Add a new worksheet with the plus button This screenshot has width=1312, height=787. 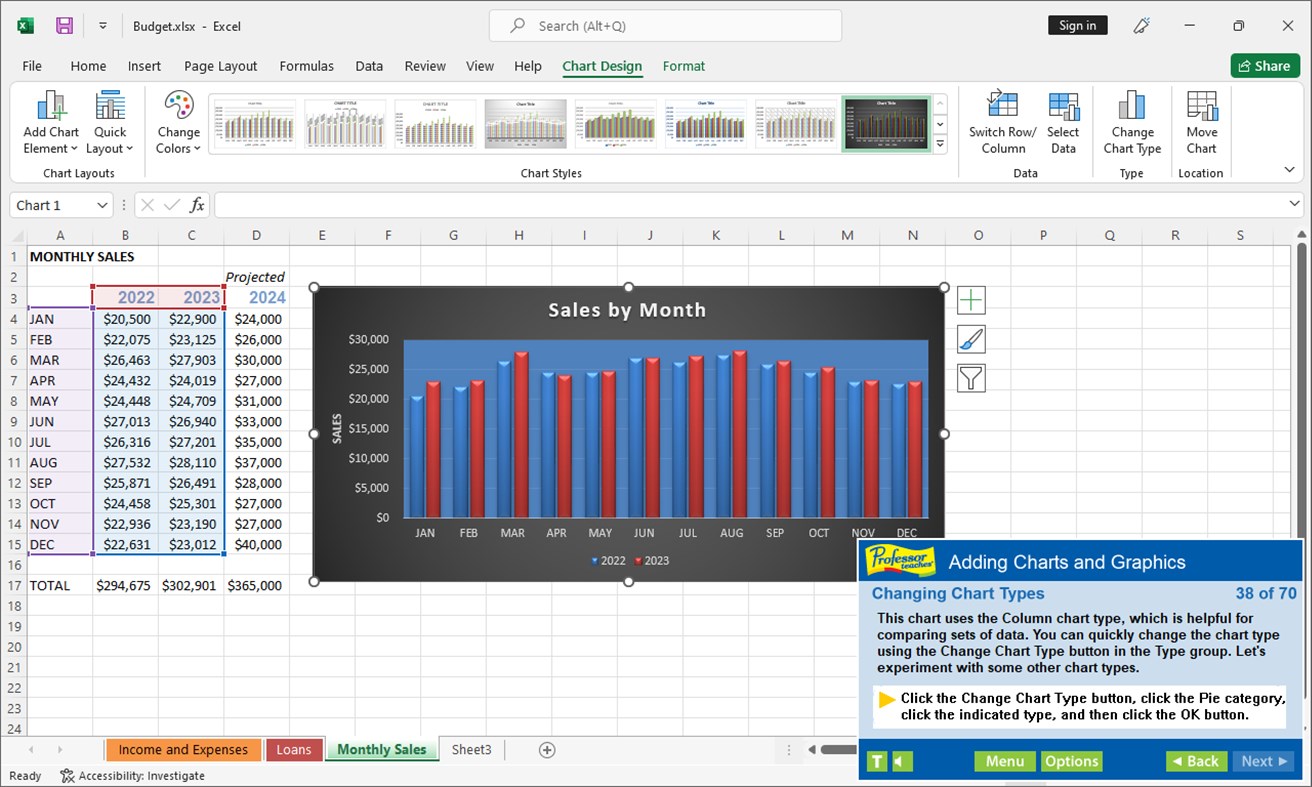pos(546,749)
